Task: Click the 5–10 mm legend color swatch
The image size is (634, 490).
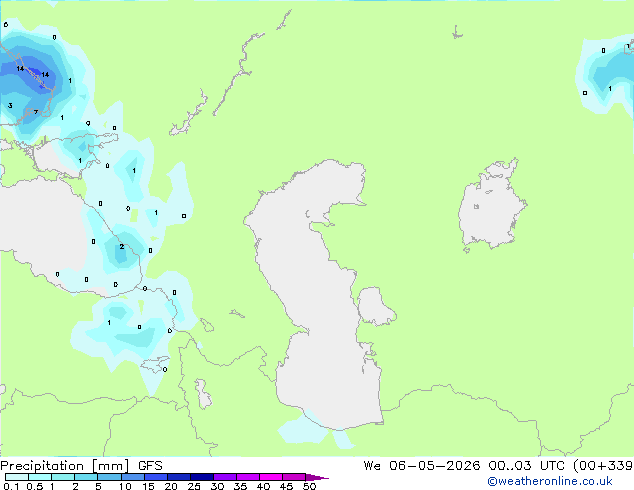Action: (110, 477)
